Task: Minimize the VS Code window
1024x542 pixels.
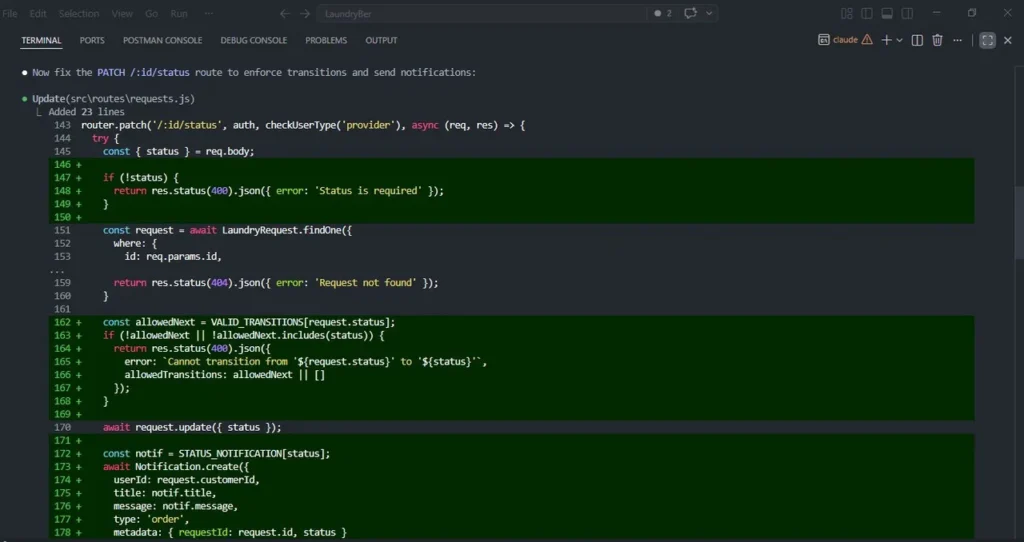Action: point(936,13)
